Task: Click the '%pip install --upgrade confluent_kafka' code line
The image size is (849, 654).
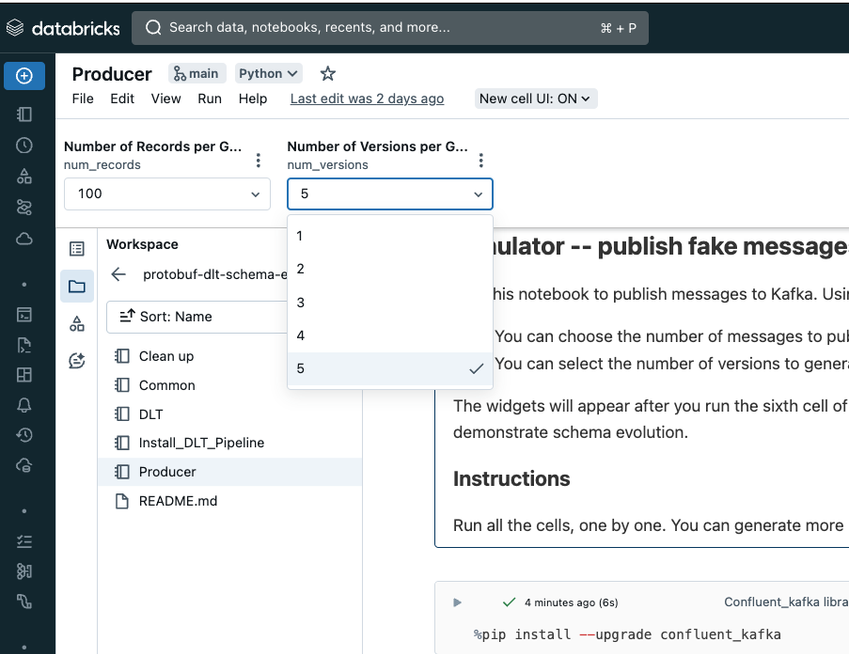Action: click(628, 635)
